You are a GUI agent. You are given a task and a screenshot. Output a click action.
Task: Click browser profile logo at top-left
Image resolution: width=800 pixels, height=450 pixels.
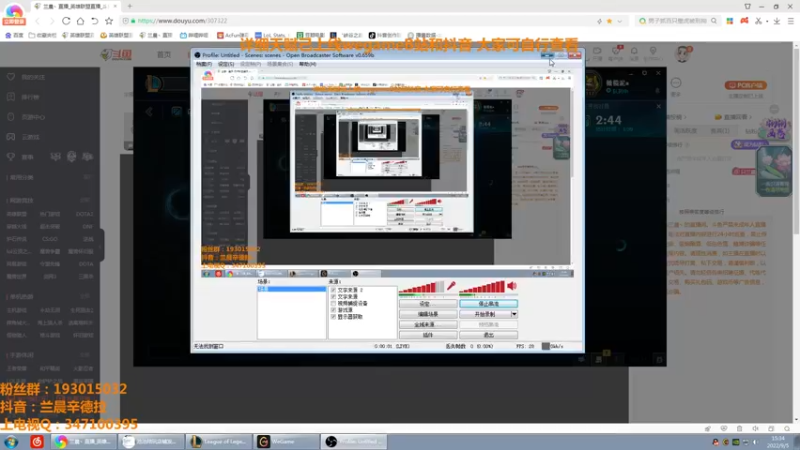pos(14,13)
